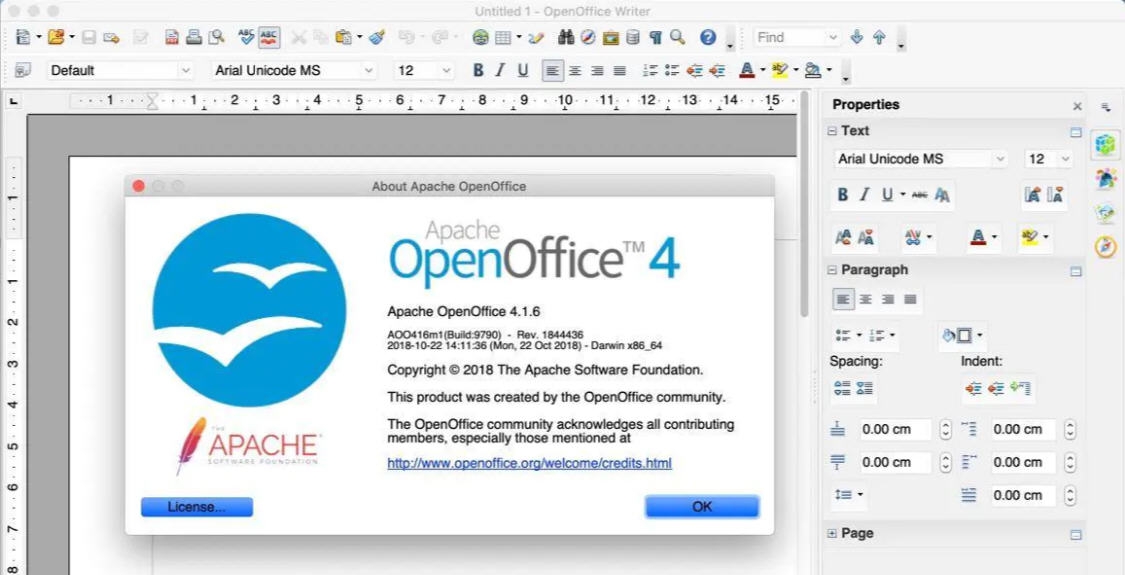
Task: Click Above Paragraph Spacing 0.00 cm field
Action: click(896, 429)
